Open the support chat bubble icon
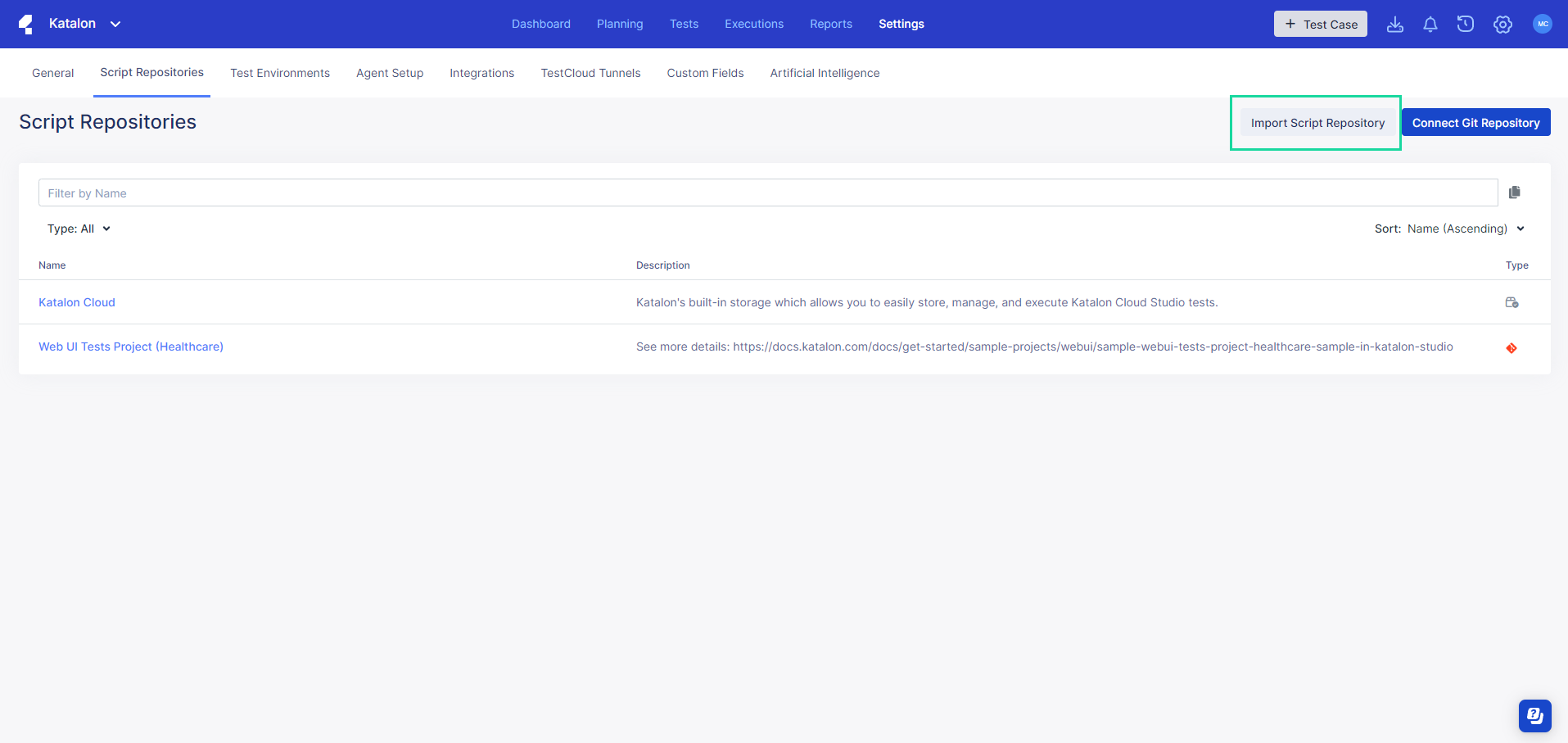Image resolution: width=1568 pixels, height=743 pixels. tap(1534, 715)
